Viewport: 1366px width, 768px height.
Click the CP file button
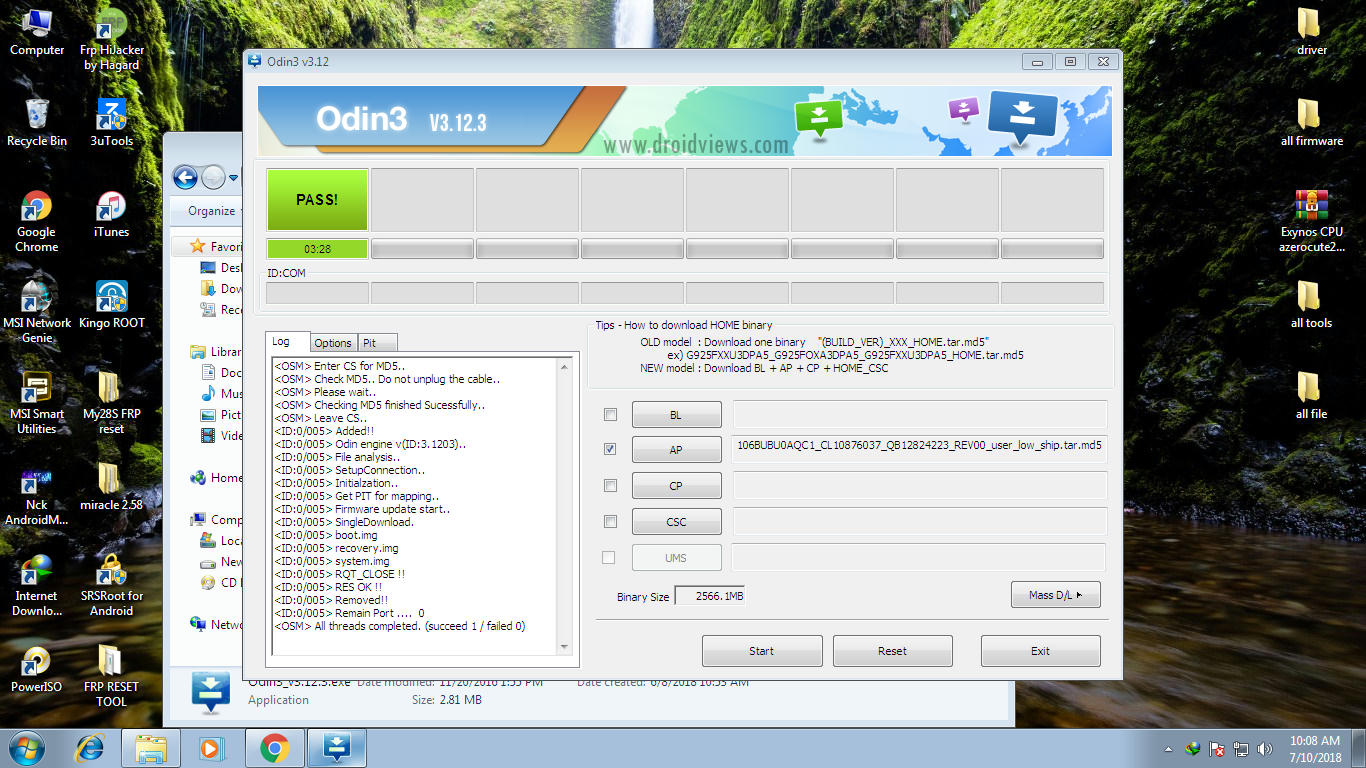(x=676, y=486)
